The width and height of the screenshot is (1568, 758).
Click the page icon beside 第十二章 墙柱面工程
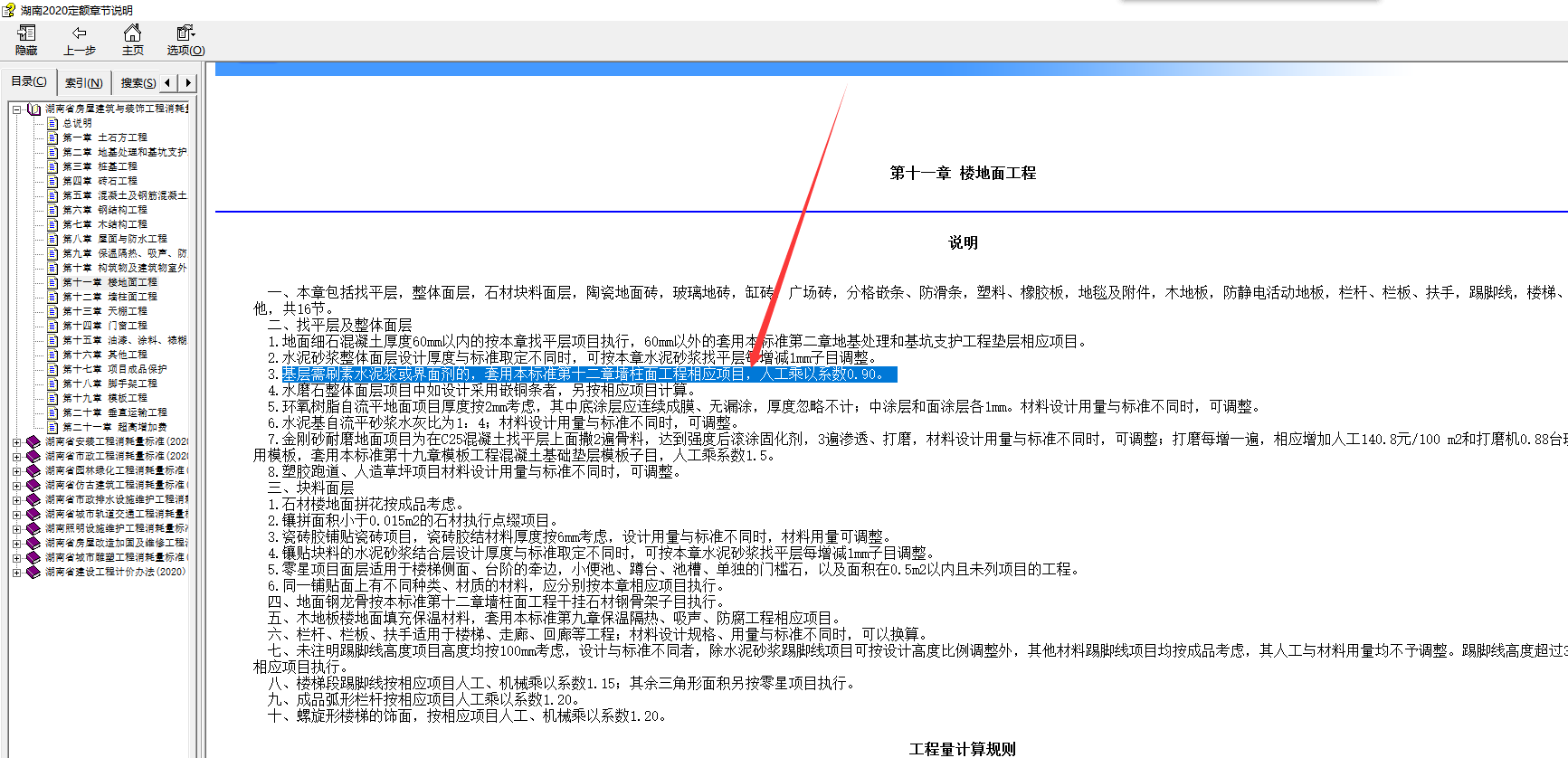(52, 297)
